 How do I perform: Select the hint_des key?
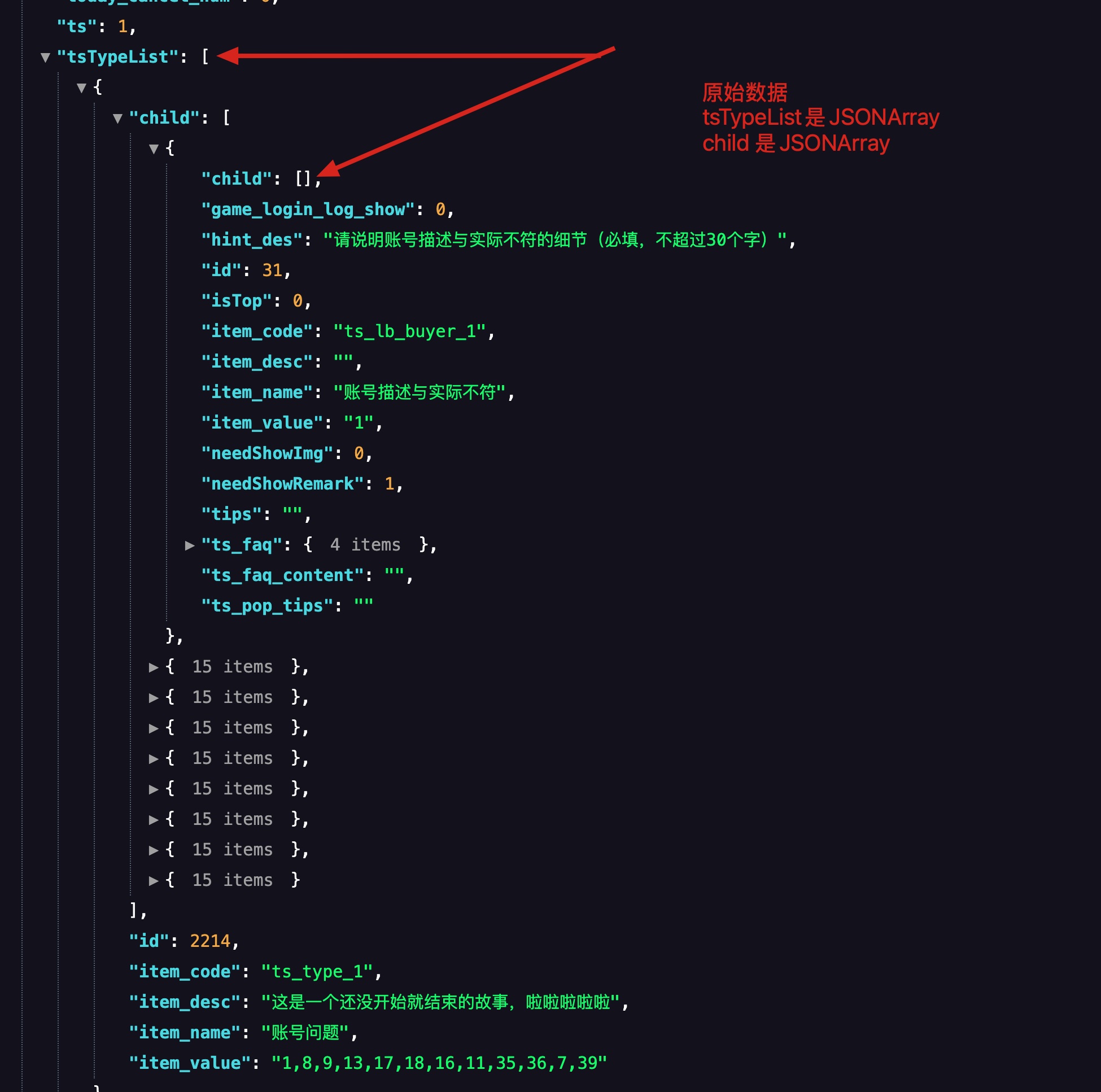pyautogui.click(x=251, y=240)
